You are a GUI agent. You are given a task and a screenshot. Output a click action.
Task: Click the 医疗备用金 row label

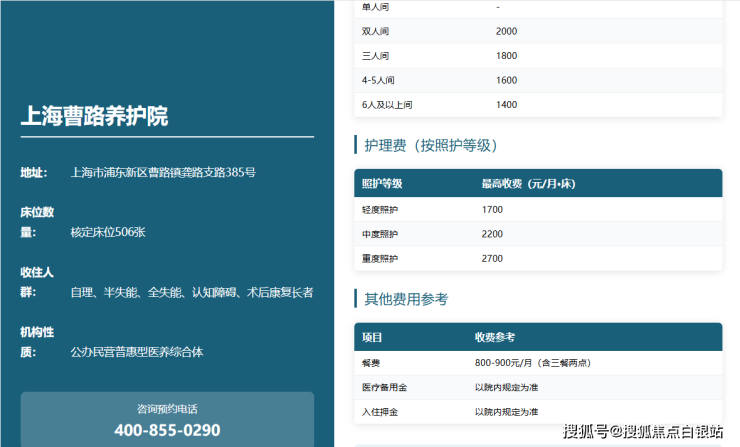click(x=385, y=388)
